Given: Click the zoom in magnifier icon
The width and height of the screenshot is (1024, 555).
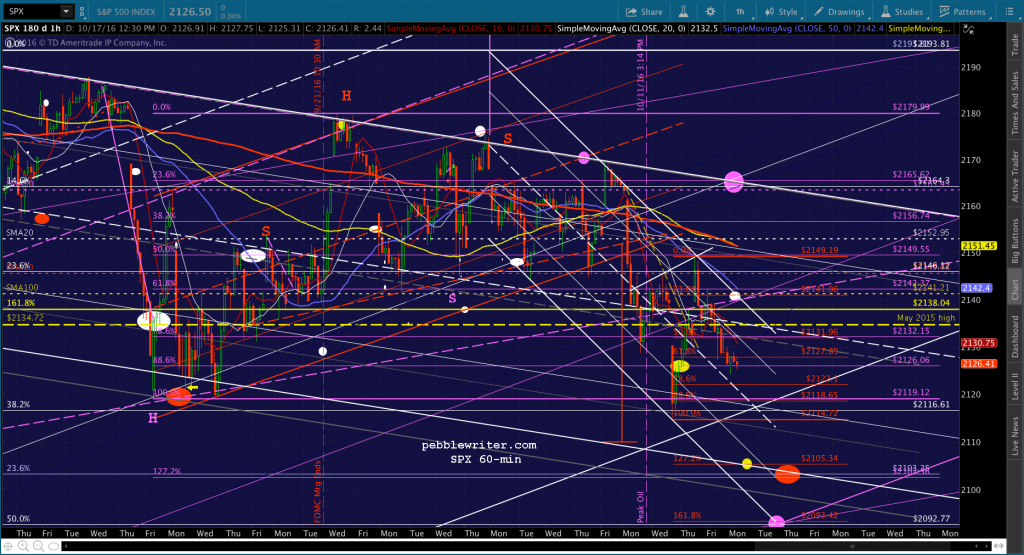Looking at the screenshot, I should [x=24, y=546].
